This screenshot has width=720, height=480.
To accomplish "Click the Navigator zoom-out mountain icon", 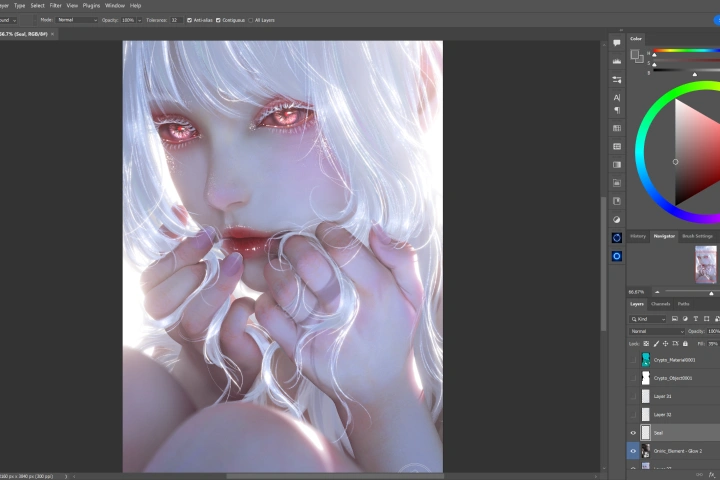I will tap(657, 292).
